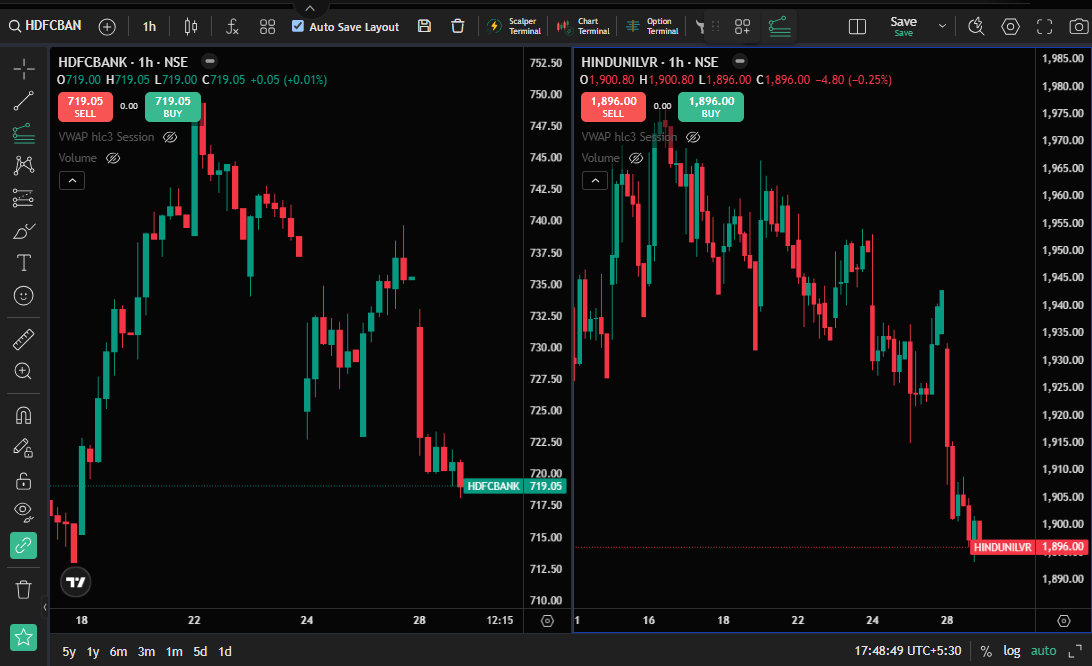
Task: Open the Save dropdown arrow
Action: [942, 26]
